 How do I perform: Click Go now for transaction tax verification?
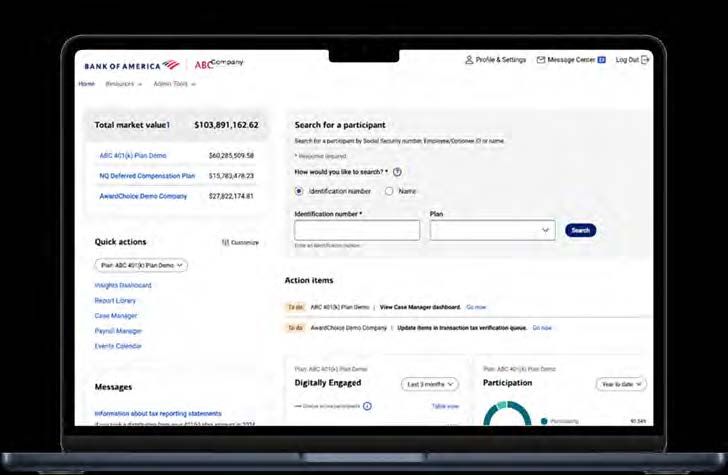coord(542,328)
